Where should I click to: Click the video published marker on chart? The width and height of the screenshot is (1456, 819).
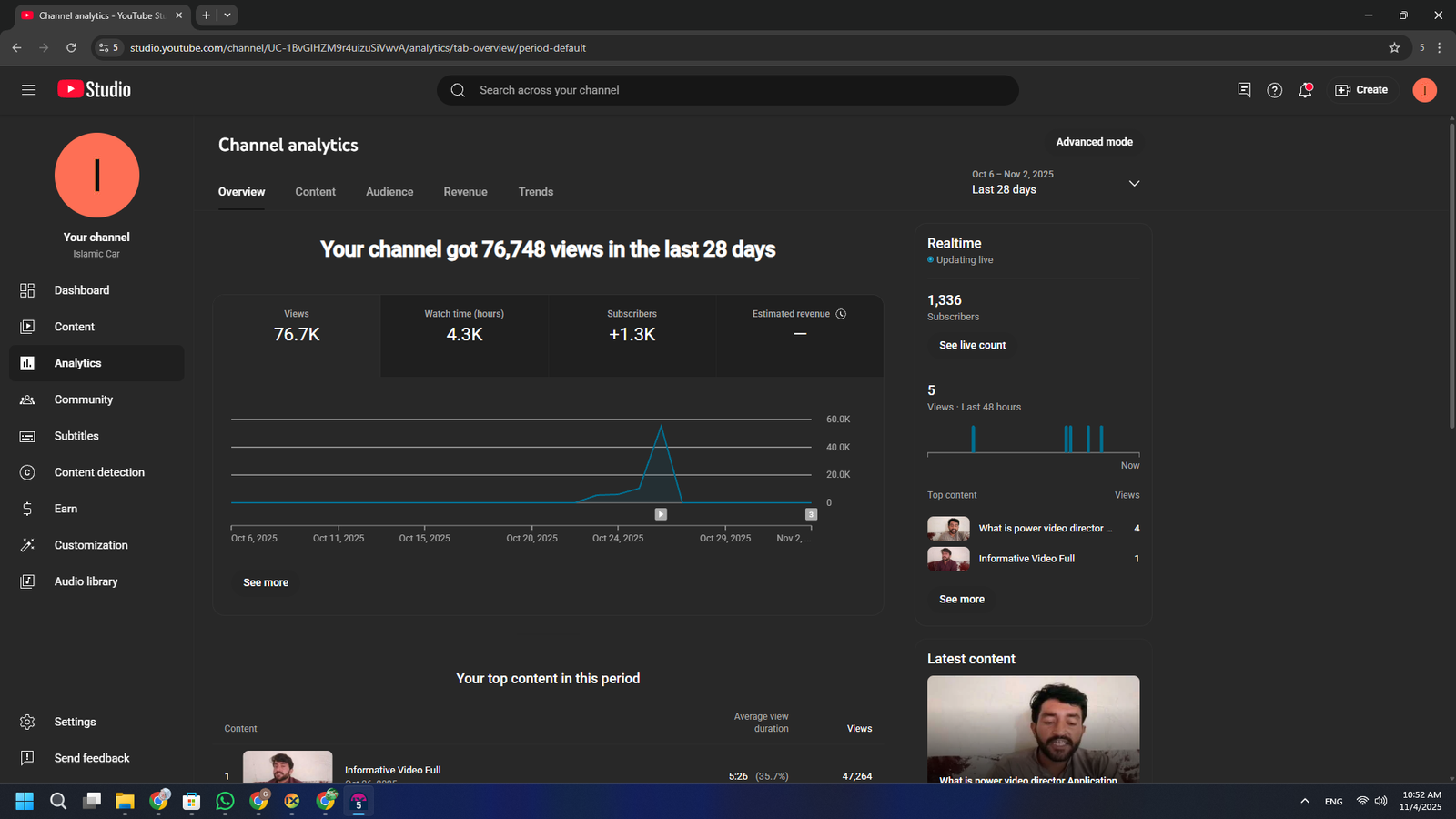pyautogui.click(x=661, y=514)
